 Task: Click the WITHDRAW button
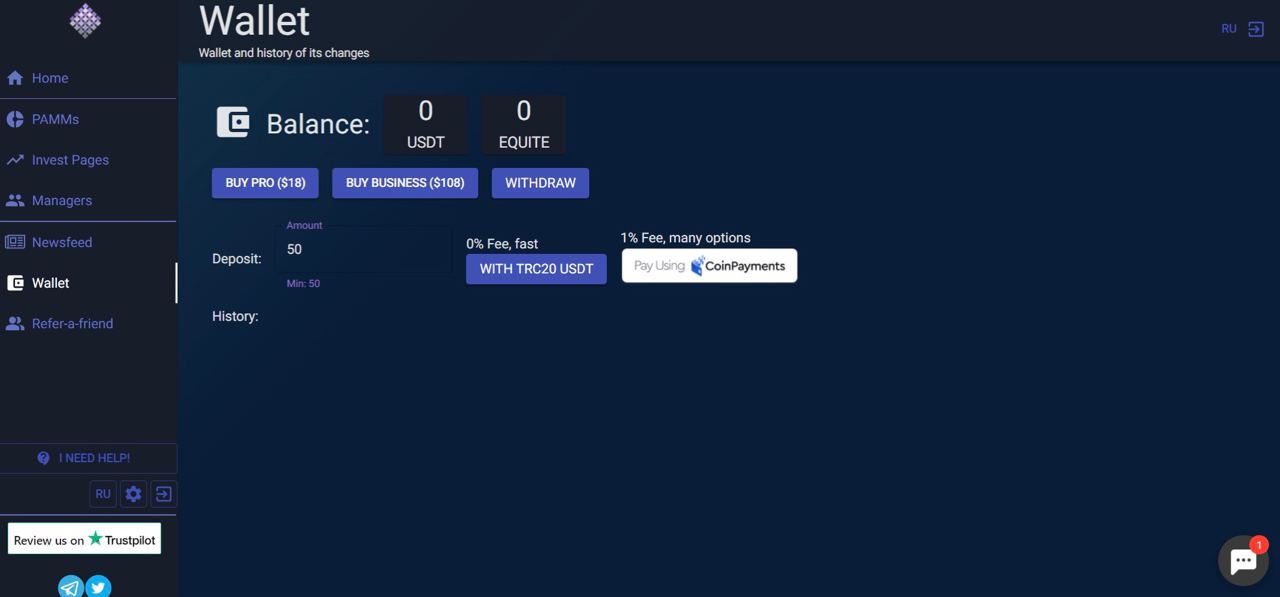540,183
